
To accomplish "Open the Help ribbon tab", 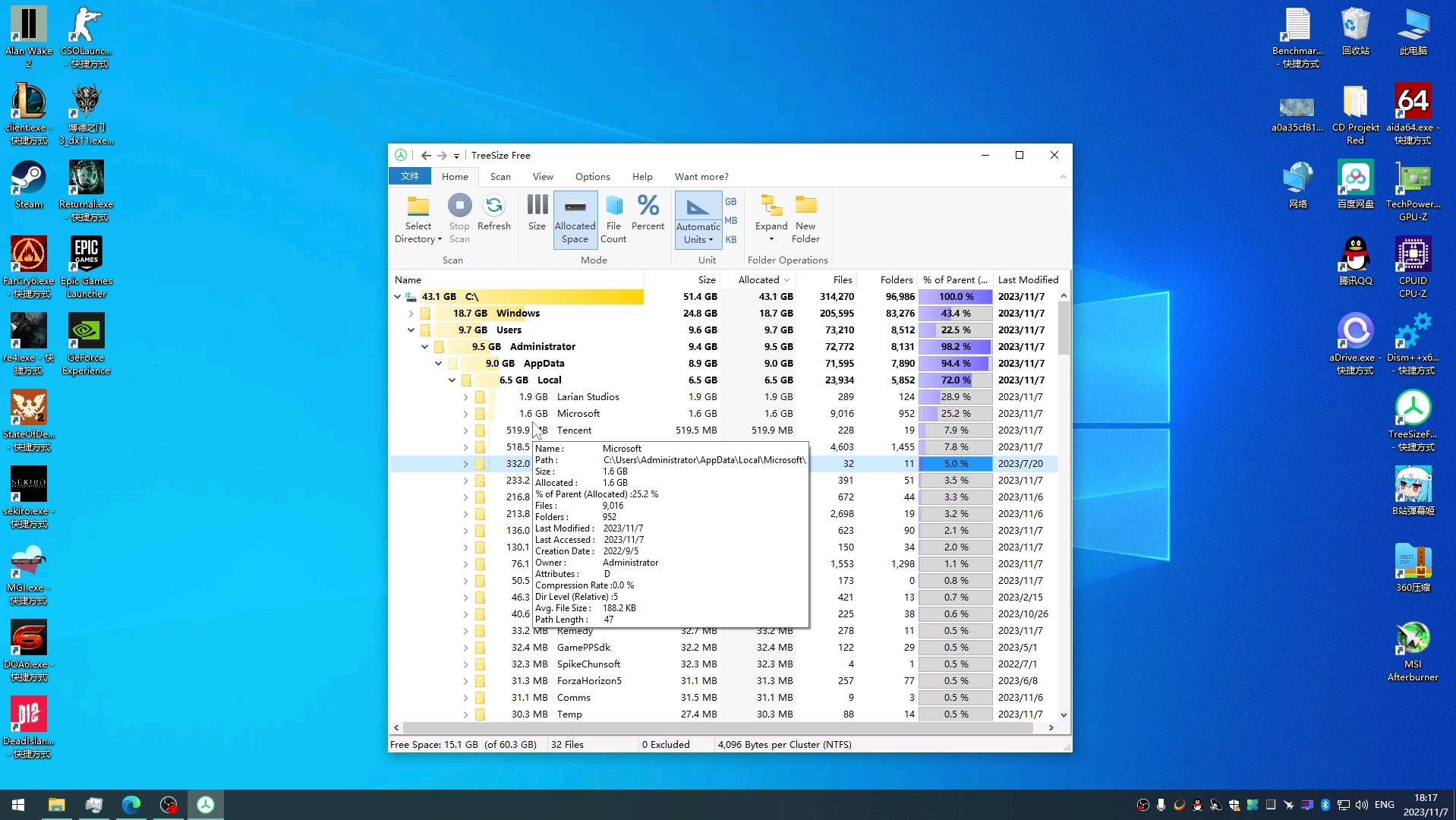I will [642, 177].
